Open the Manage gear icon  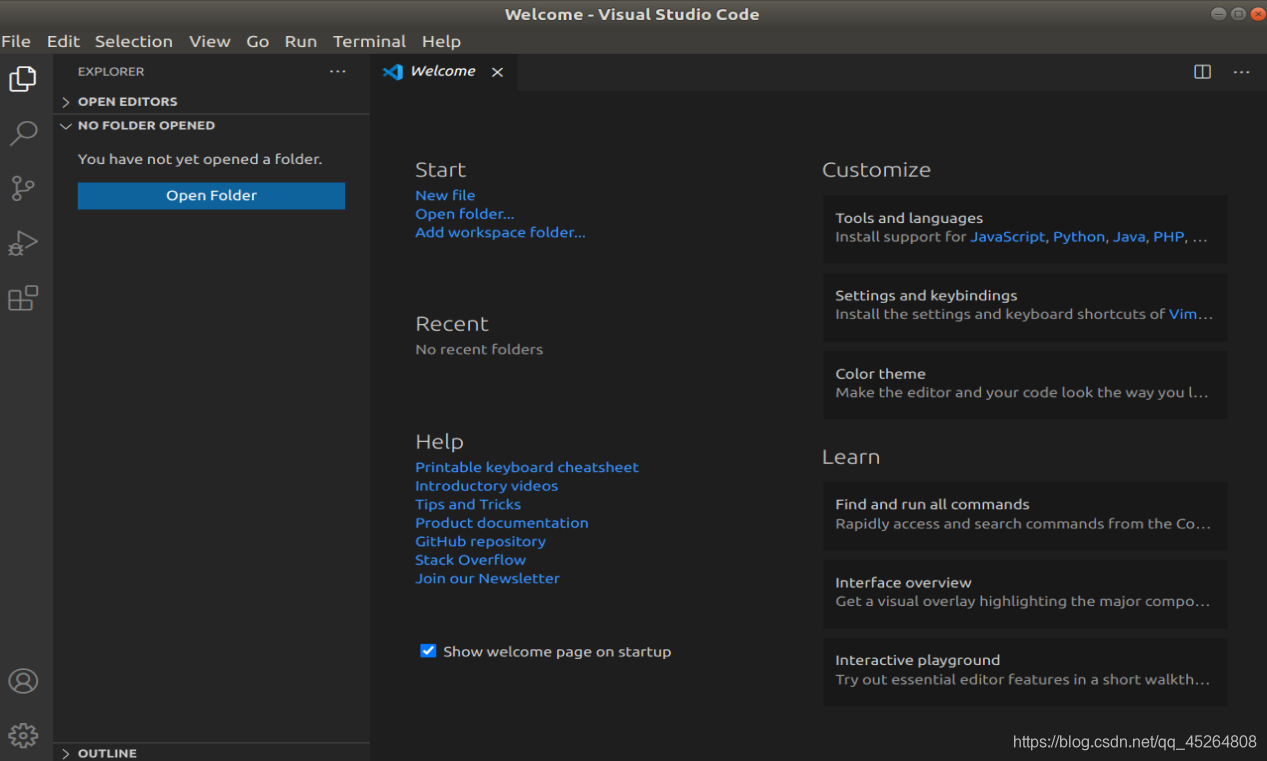pos(23,736)
